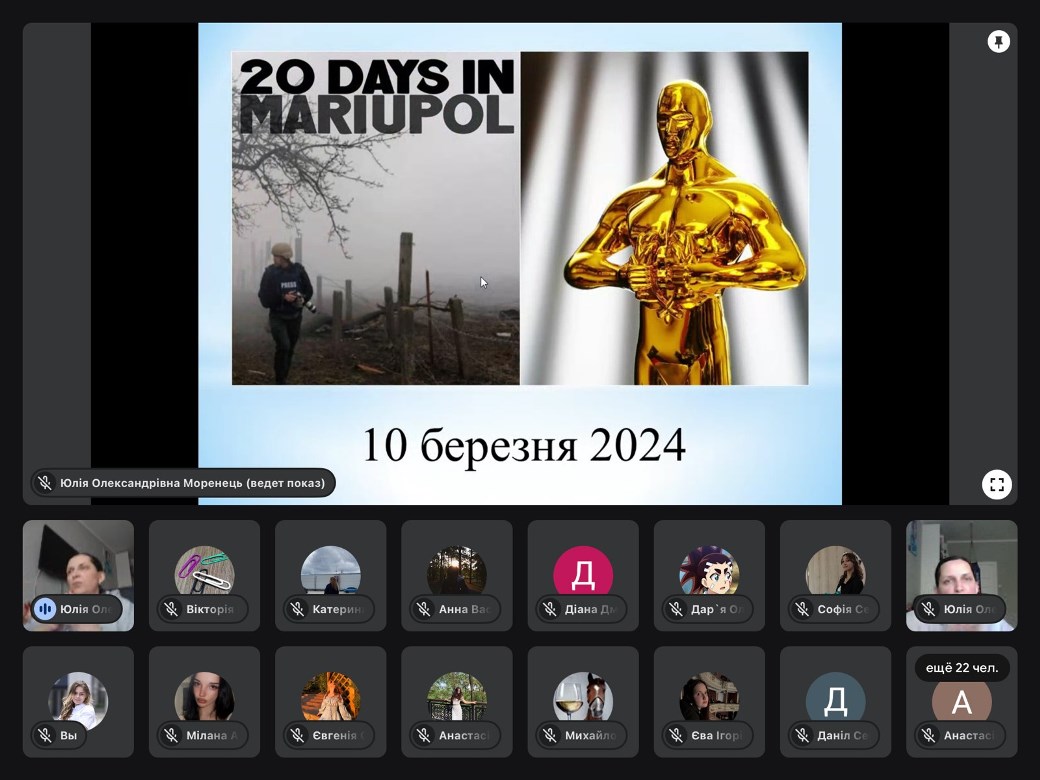Image resolution: width=1040 pixels, height=780 pixels.
Task: Click the name label 'Катерин'
Action: (x=337, y=609)
